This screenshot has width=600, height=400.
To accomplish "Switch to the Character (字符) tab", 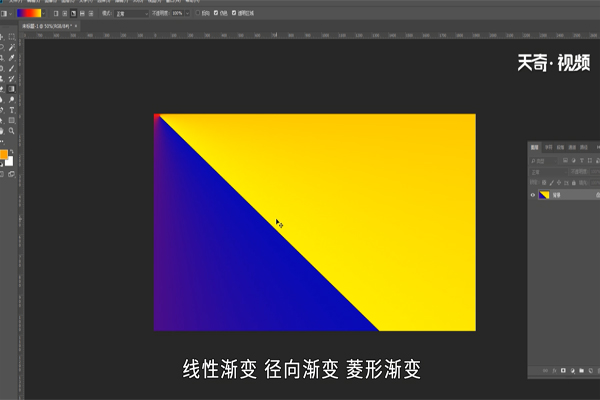I will [x=549, y=147].
